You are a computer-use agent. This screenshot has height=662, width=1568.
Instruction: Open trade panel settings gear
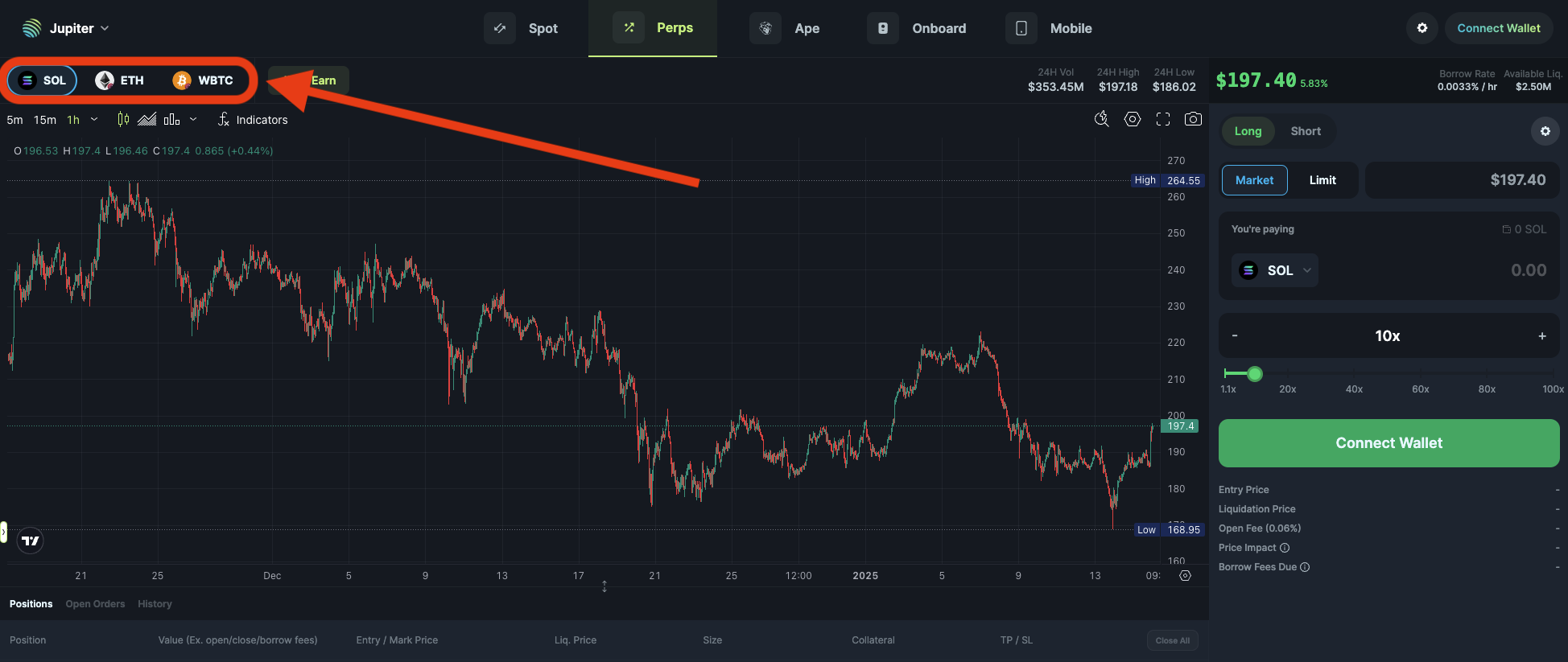(x=1545, y=131)
